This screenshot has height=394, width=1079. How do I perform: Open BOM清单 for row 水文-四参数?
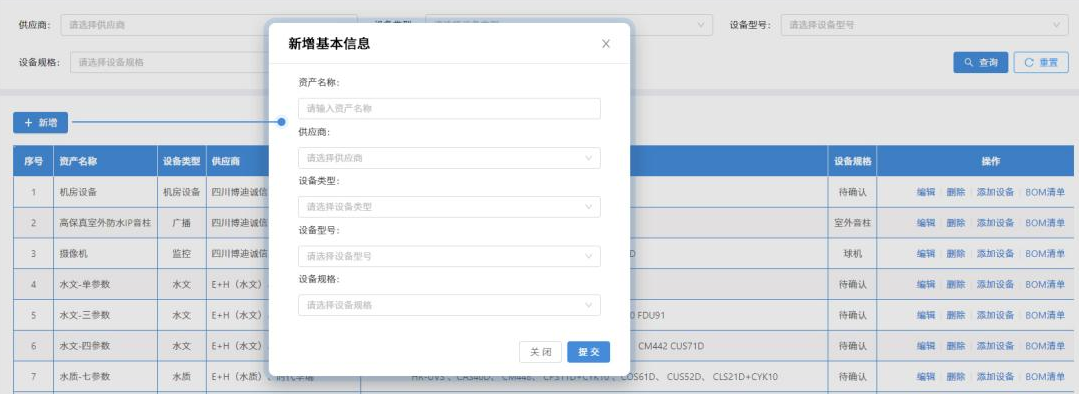(1045, 346)
